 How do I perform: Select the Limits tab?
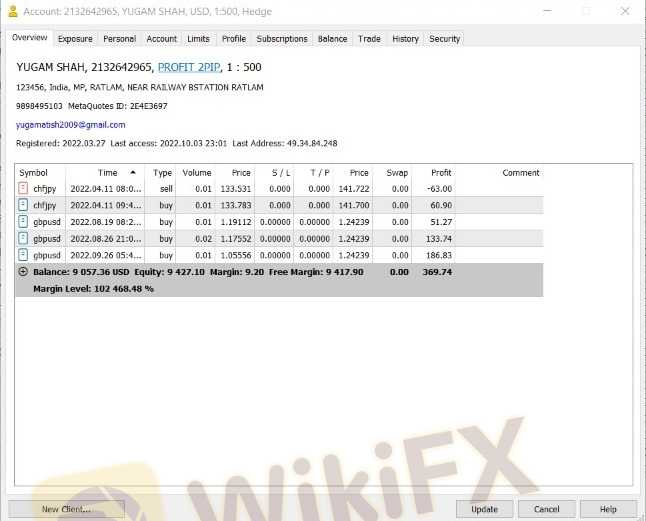[198, 39]
